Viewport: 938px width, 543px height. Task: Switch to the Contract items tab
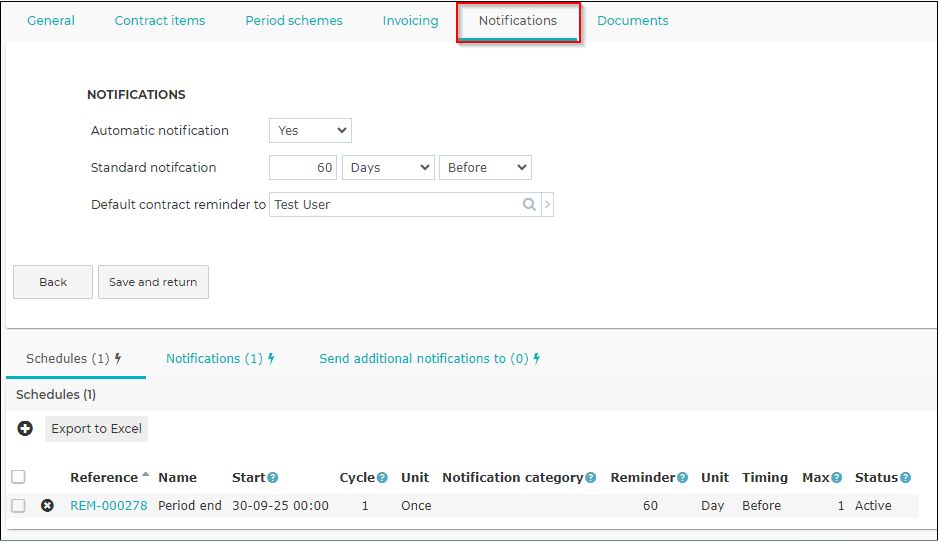click(x=160, y=21)
